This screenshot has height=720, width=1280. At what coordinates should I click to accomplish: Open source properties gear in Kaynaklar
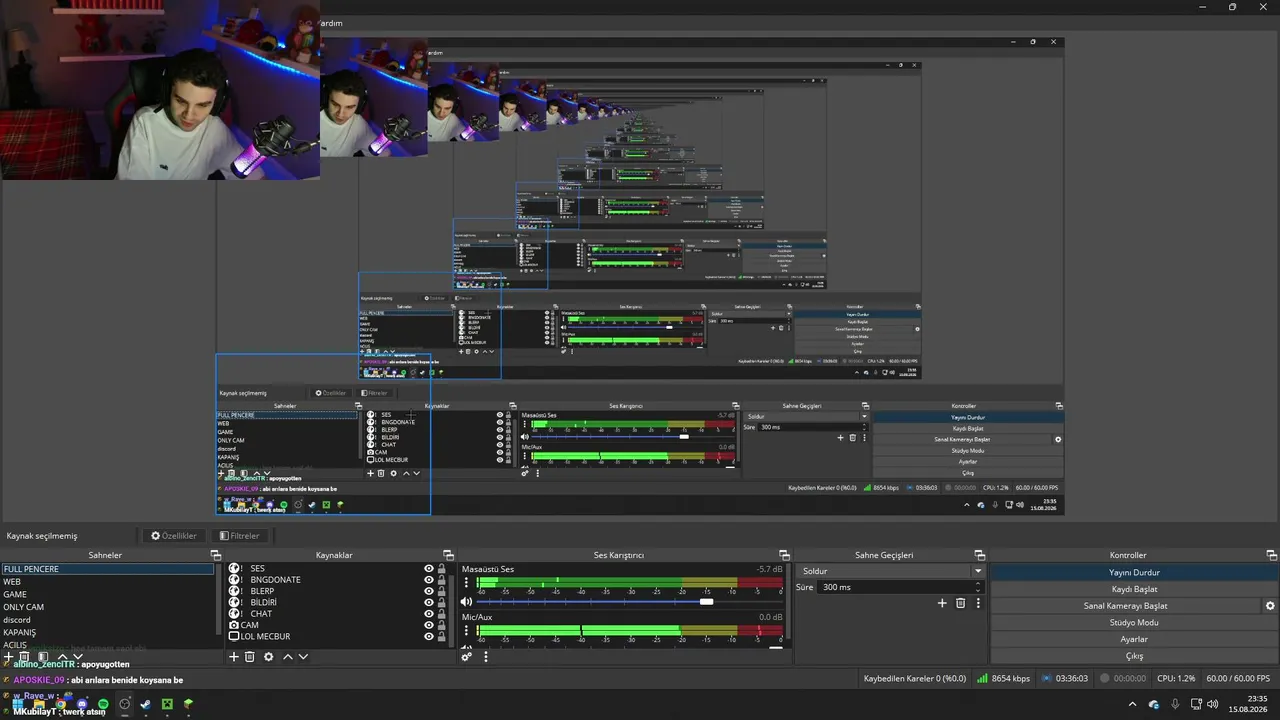[x=268, y=657]
